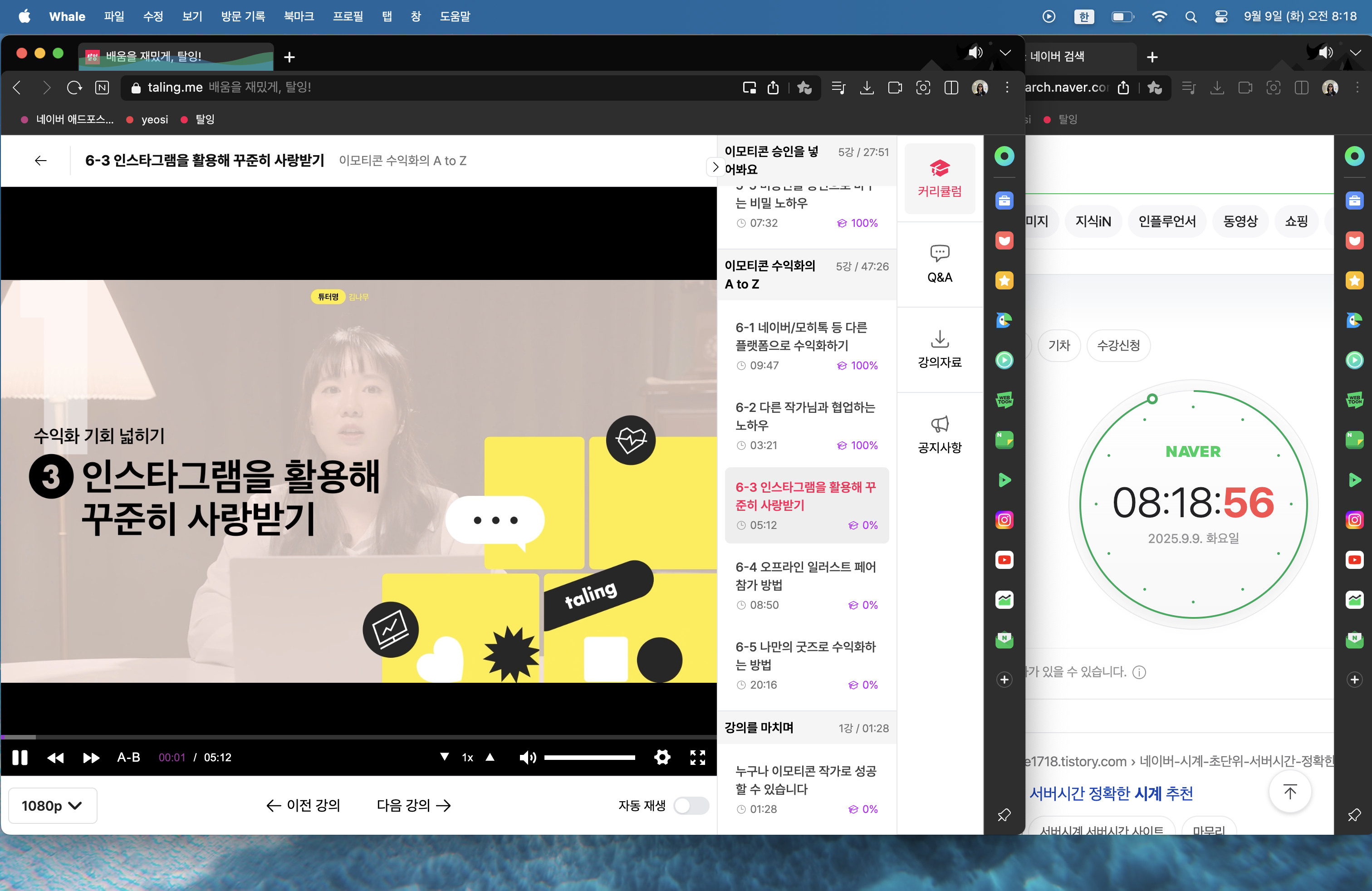Go to 다음 강의
1372x891 pixels.
[x=413, y=805]
